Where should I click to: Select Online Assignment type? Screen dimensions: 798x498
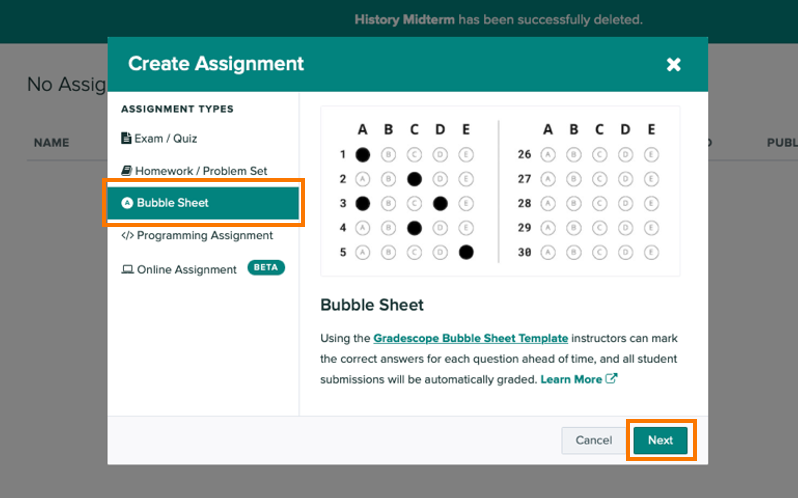click(x=179, y=270)
